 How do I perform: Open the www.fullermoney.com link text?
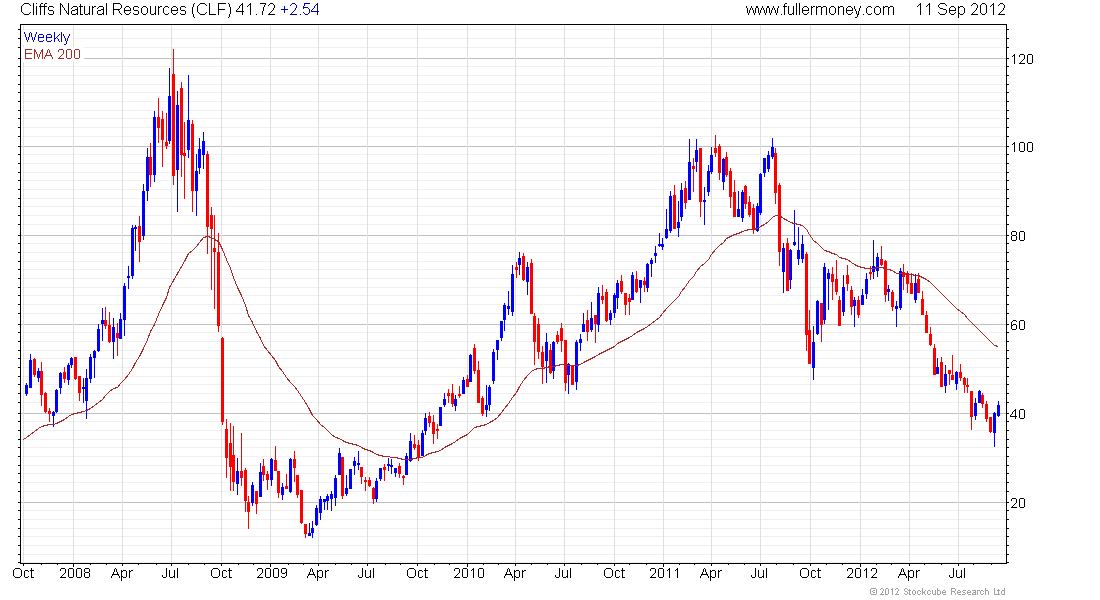coord(820,10)
